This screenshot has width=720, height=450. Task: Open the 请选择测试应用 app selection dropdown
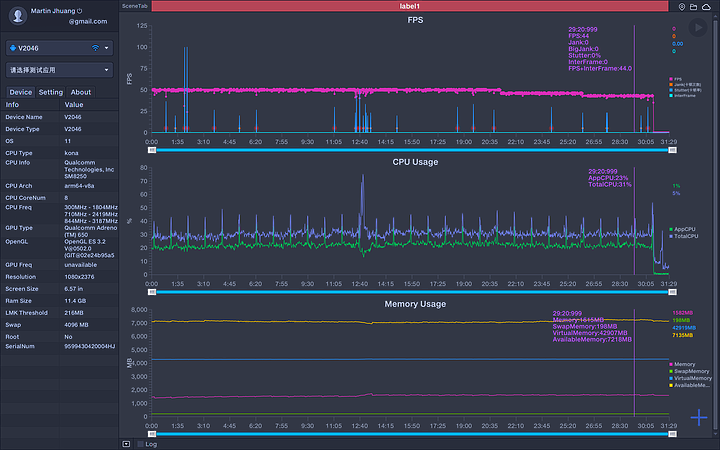pos(59,70)
